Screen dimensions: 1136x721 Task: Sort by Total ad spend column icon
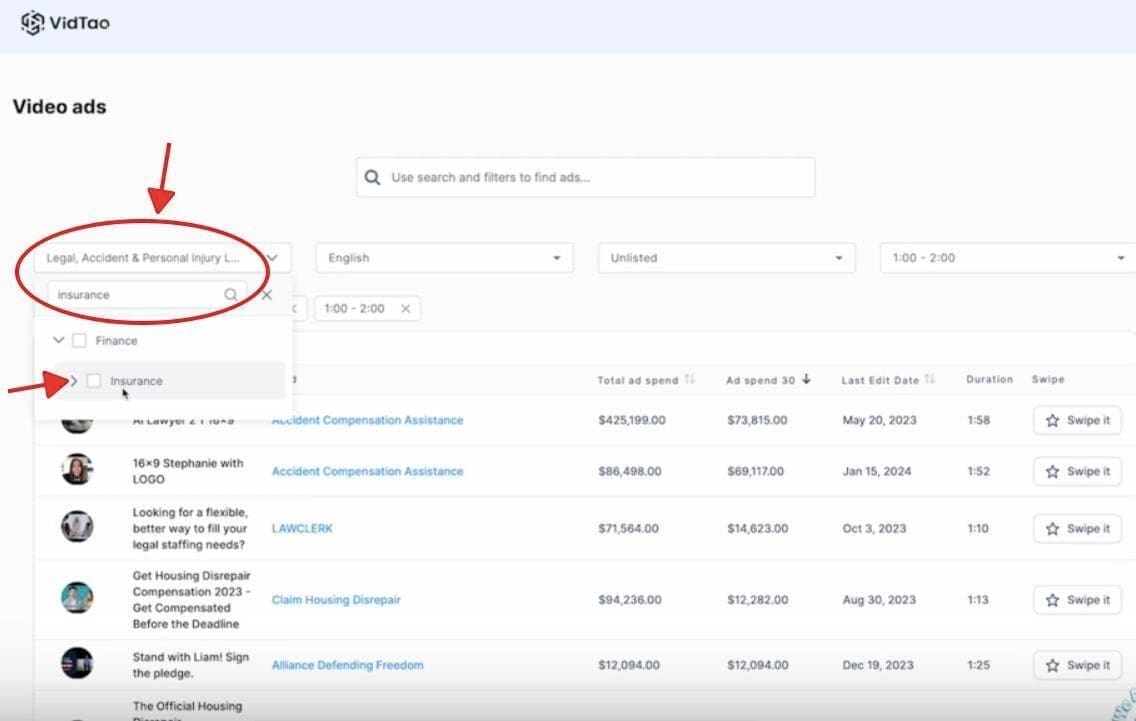[x=688, y=380]
